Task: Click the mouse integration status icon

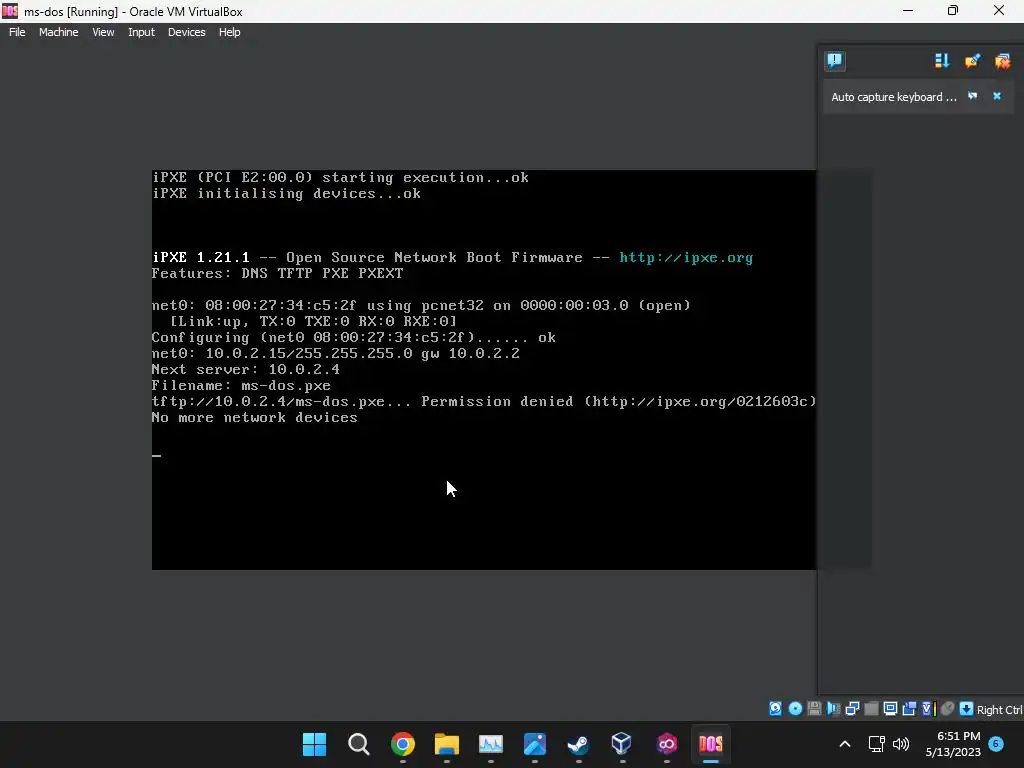Action: 947,709
